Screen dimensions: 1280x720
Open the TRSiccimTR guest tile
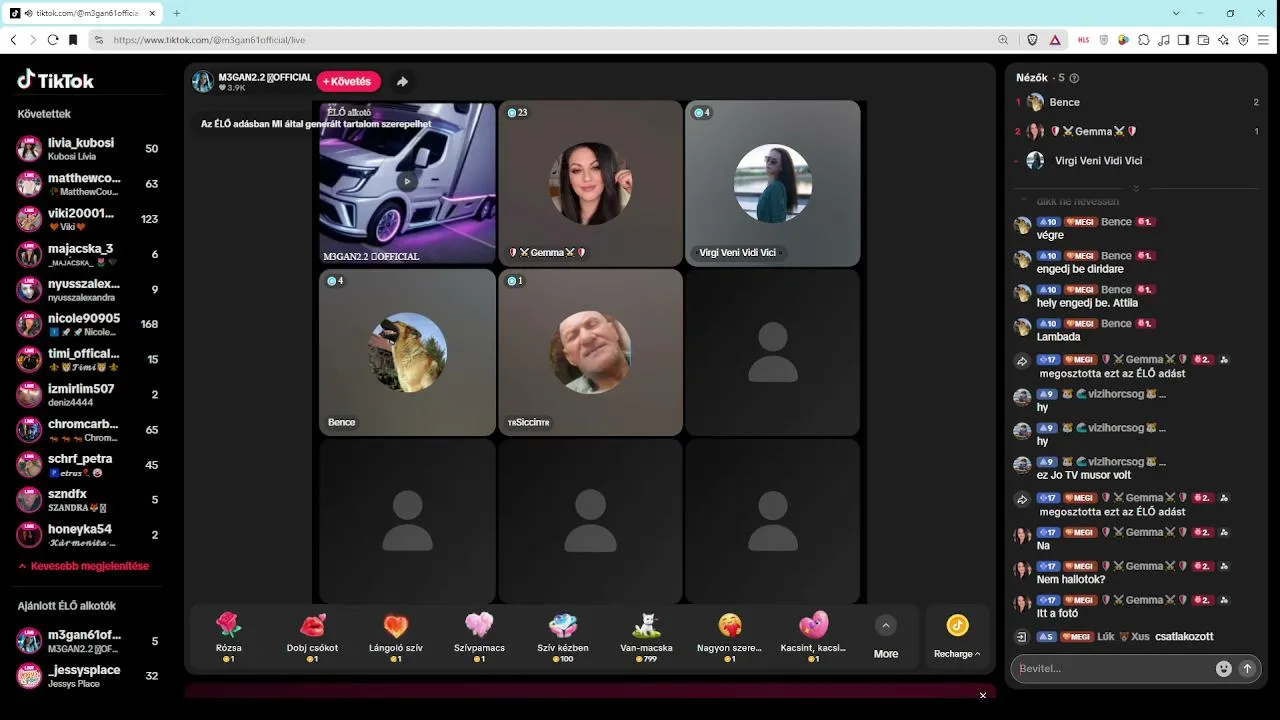click(x=590, y=352)
